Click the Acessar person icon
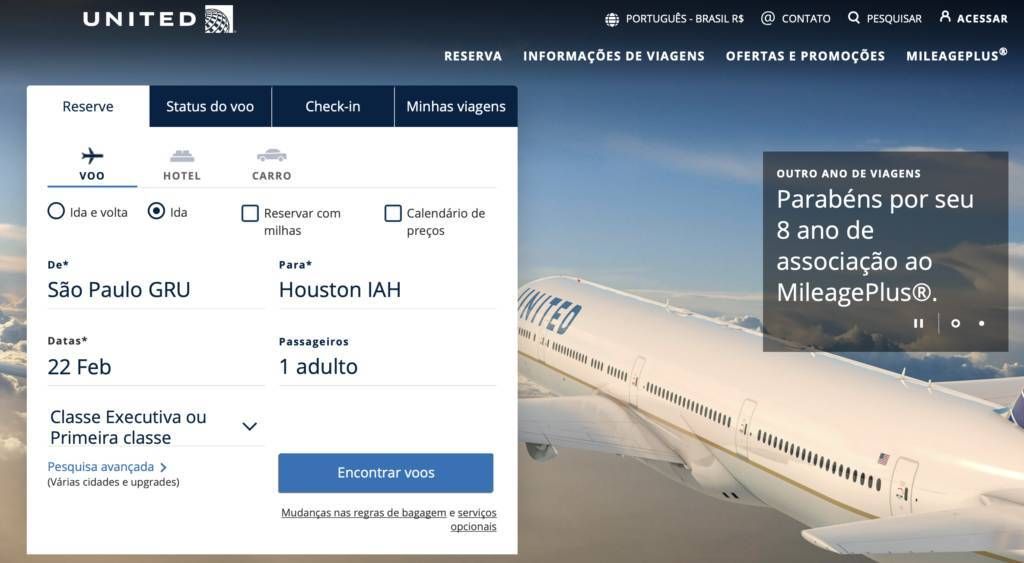1024x563 pixels. click(945, 16)
